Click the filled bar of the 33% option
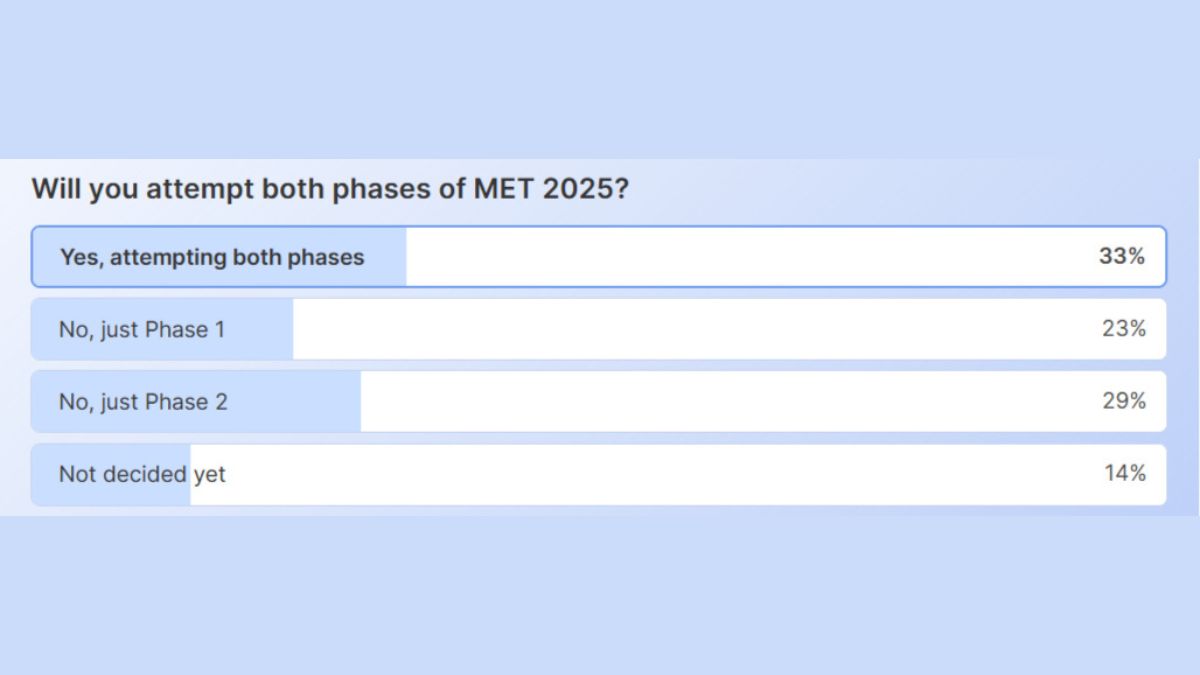The height and width of the screenshot is (675, 1200). pos(385,257)
